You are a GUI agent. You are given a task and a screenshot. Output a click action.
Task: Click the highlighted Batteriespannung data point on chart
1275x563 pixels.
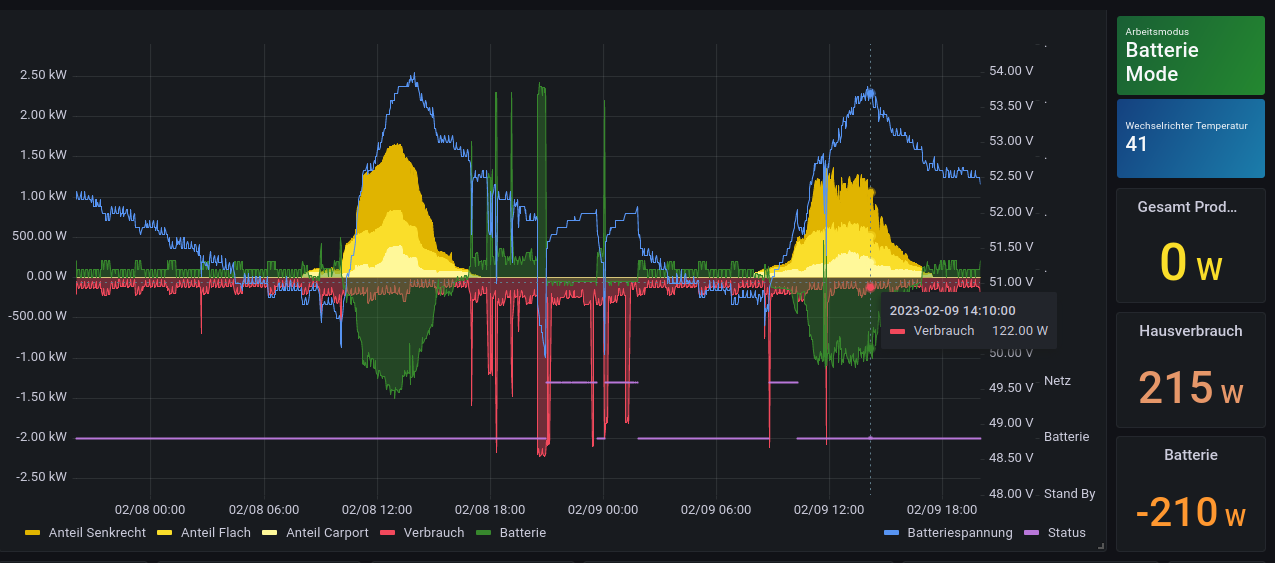coord(870,93)
